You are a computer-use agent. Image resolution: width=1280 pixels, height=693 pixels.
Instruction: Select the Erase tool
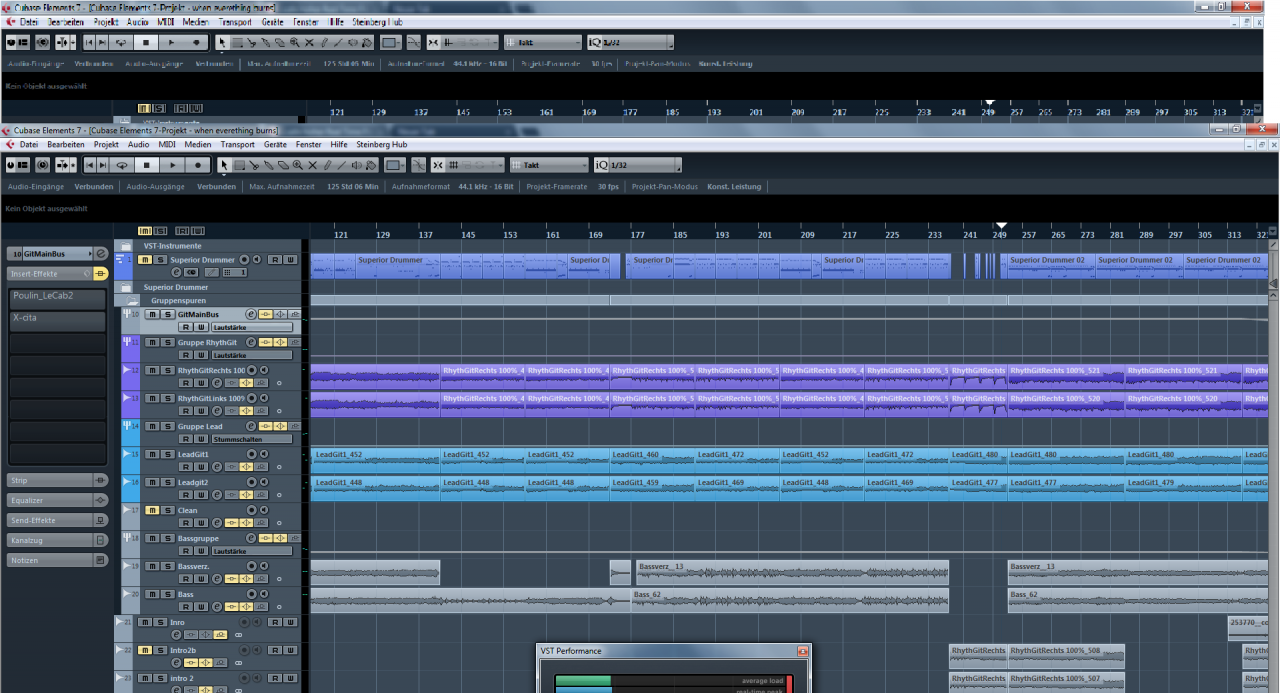point(283,165)
